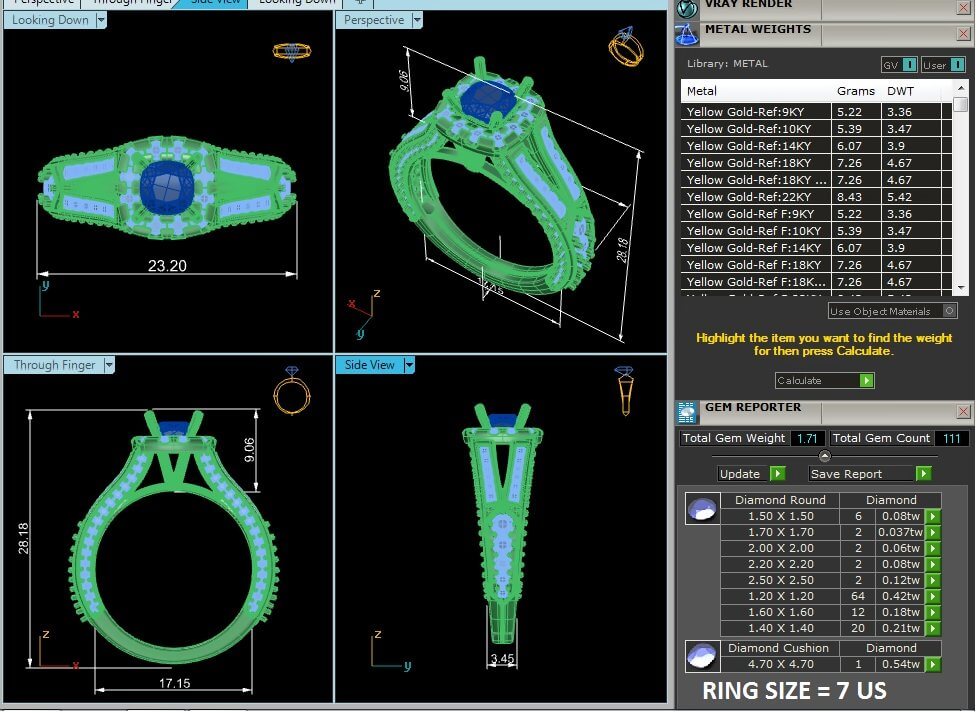Click green arrow beside 1.50 X 1.50 row
The height and width of the screenshot is (713, 977).
(x=933, y=517)
